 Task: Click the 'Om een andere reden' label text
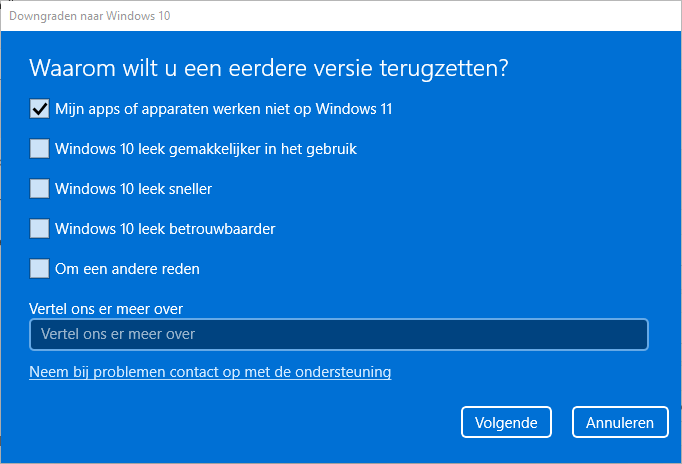coord(127,268)
